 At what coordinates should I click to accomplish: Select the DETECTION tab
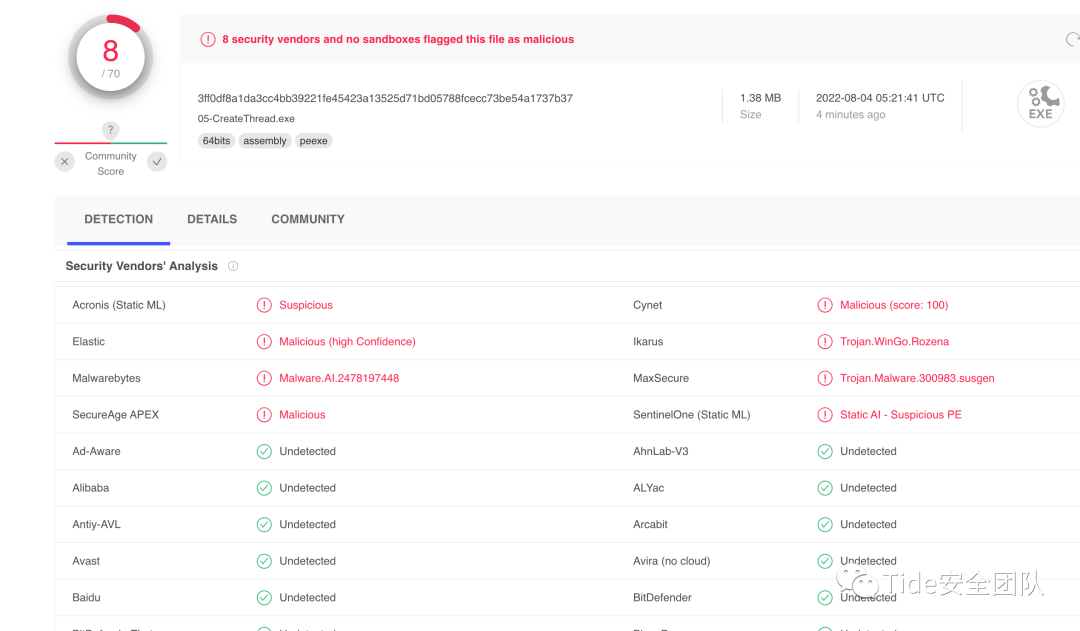[x=119, y=219]
